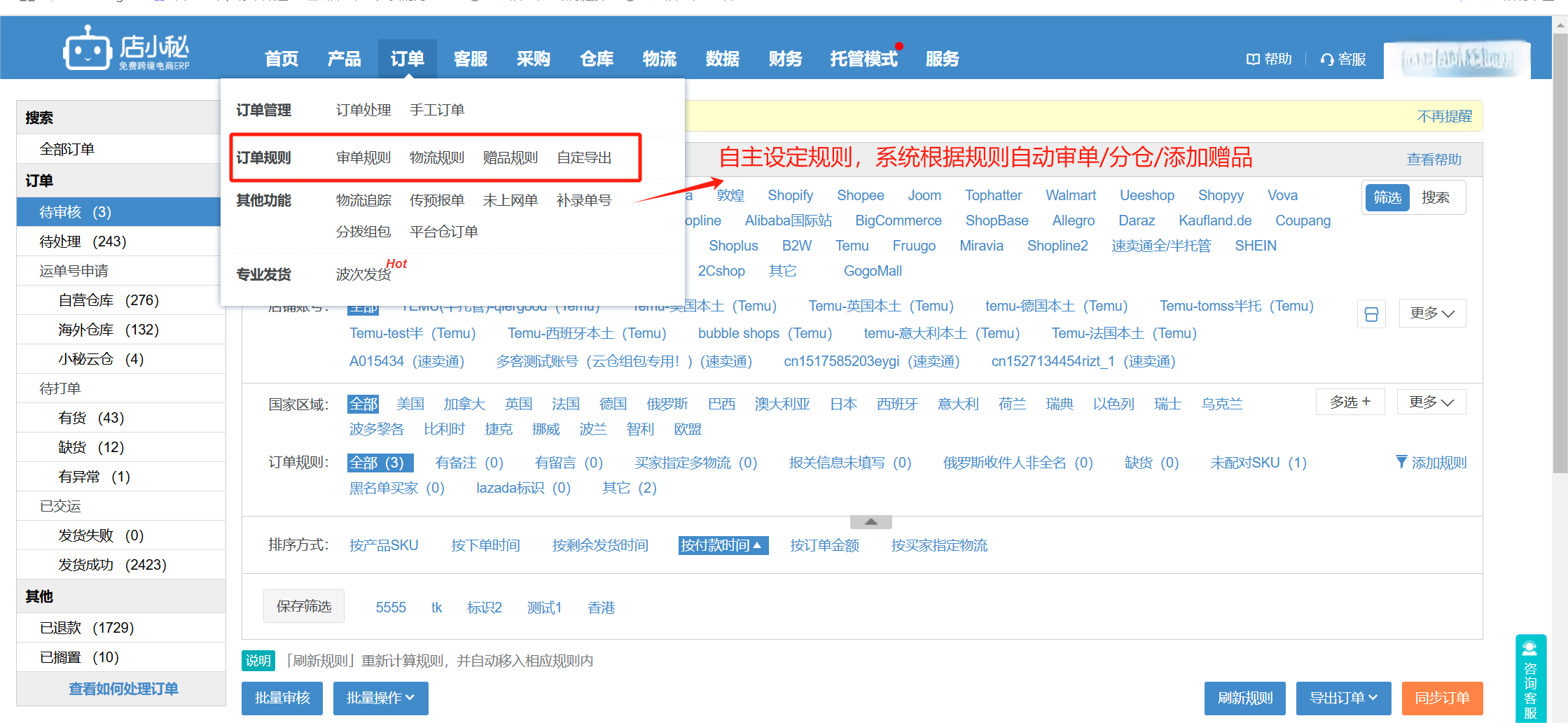This screenshot has width=1568, height=723.
Task: Apply saved filter 香港
Action: 601,608
